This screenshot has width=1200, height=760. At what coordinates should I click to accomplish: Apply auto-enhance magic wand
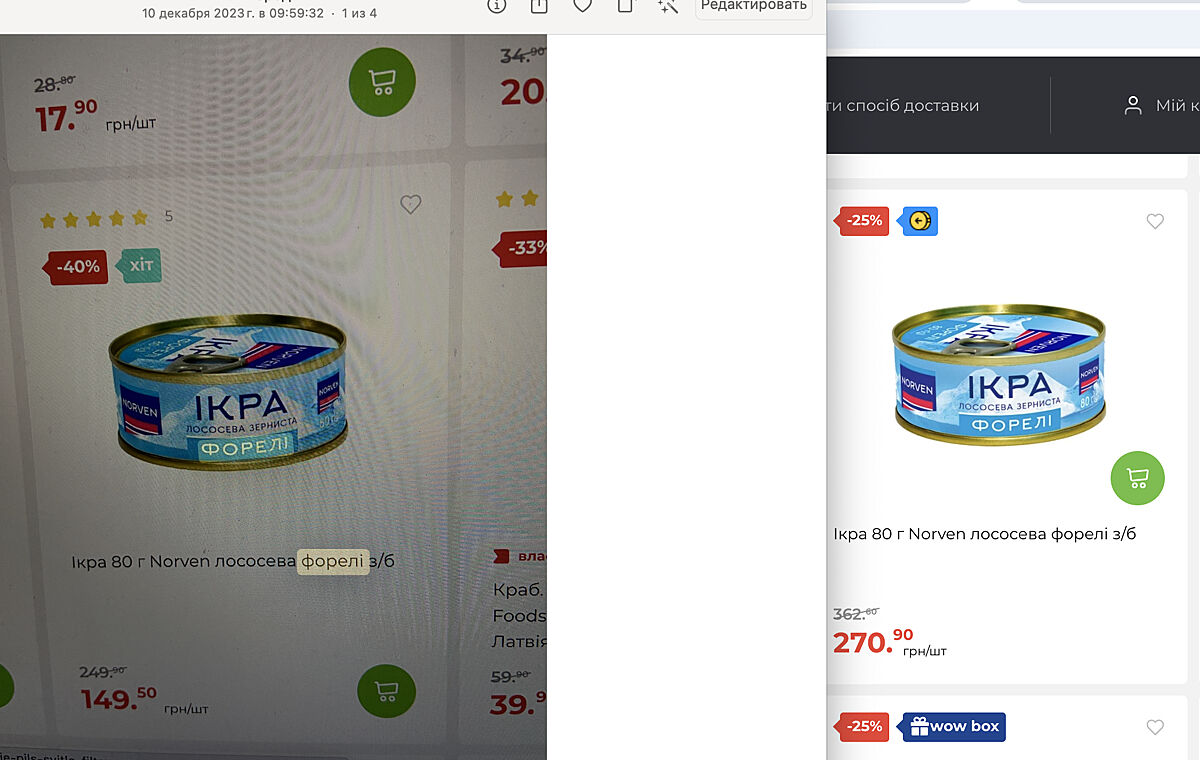pyautogui.click(x=667, y=5)
